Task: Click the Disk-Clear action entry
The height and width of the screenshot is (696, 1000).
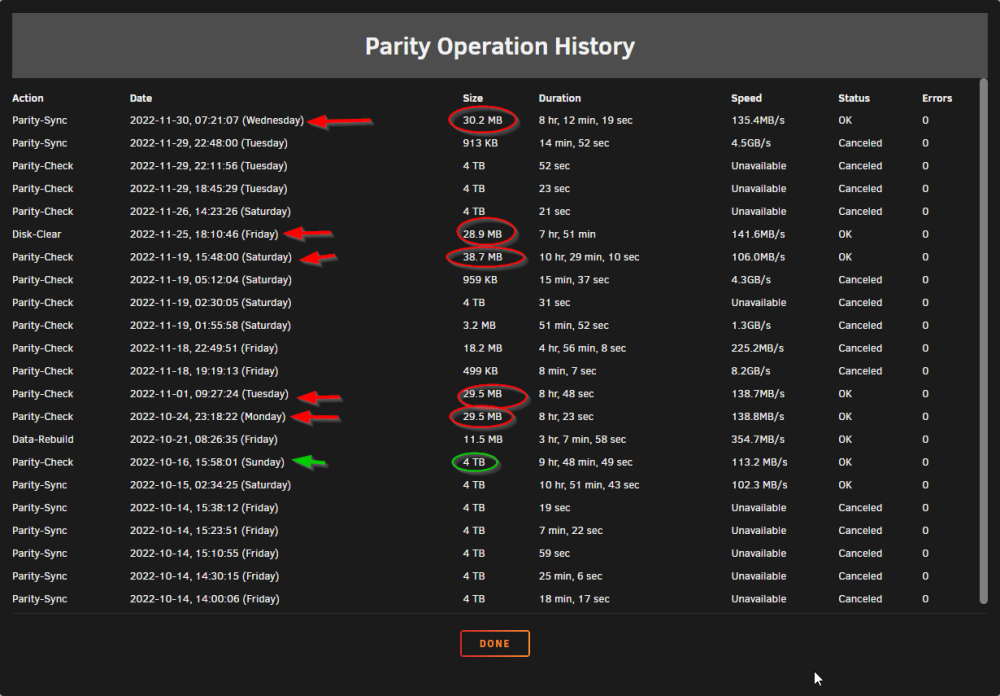Action: point(36,235)
